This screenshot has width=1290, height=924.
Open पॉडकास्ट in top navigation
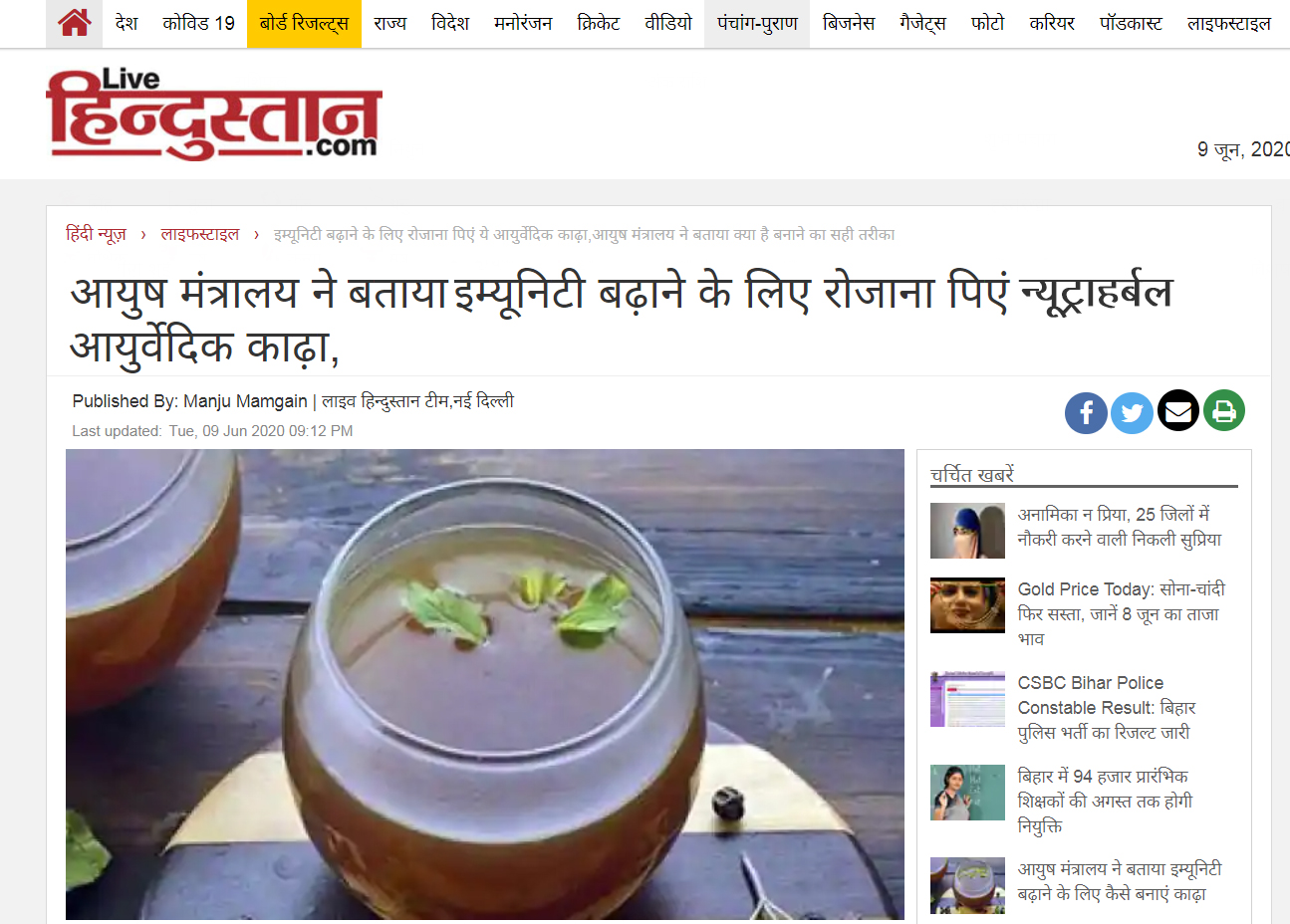click(x=1131, y=23)
